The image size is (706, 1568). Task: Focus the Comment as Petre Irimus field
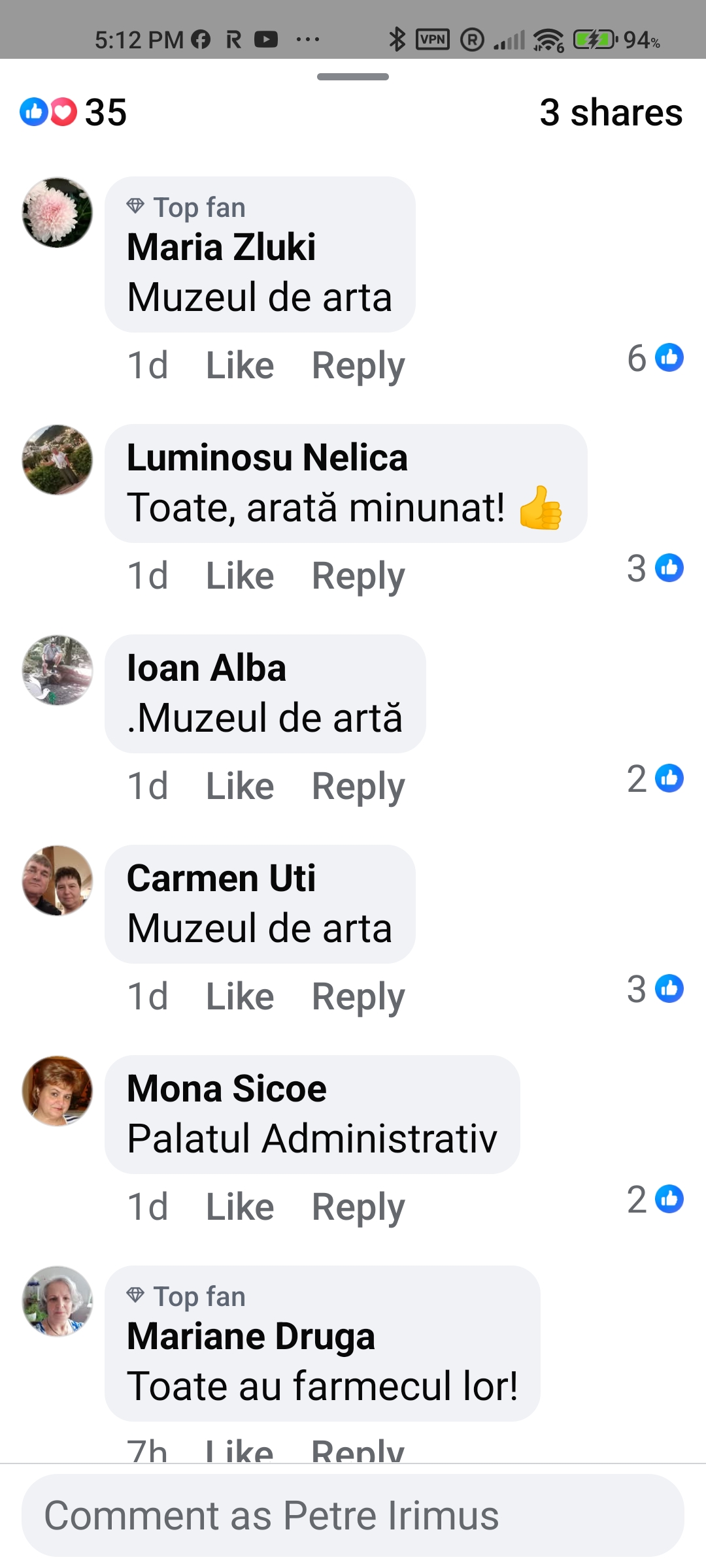coord(353,1515)
